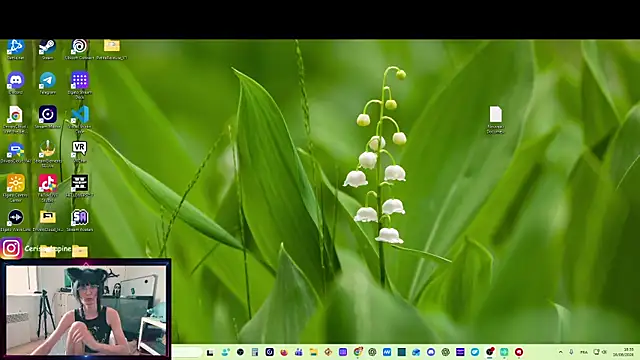Open the Steam desktop shortcut
This screenshot has height=360, width=640.
47,49
